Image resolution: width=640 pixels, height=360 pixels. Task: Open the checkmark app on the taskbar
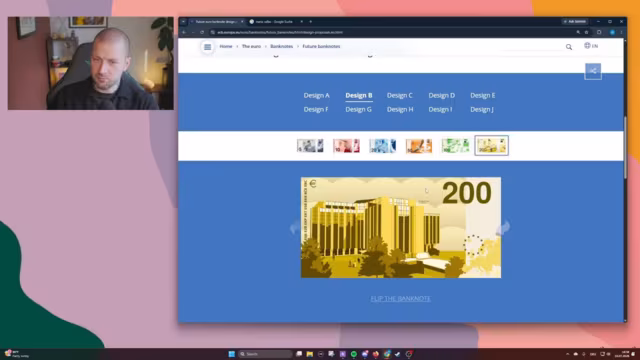coord(398,354)
